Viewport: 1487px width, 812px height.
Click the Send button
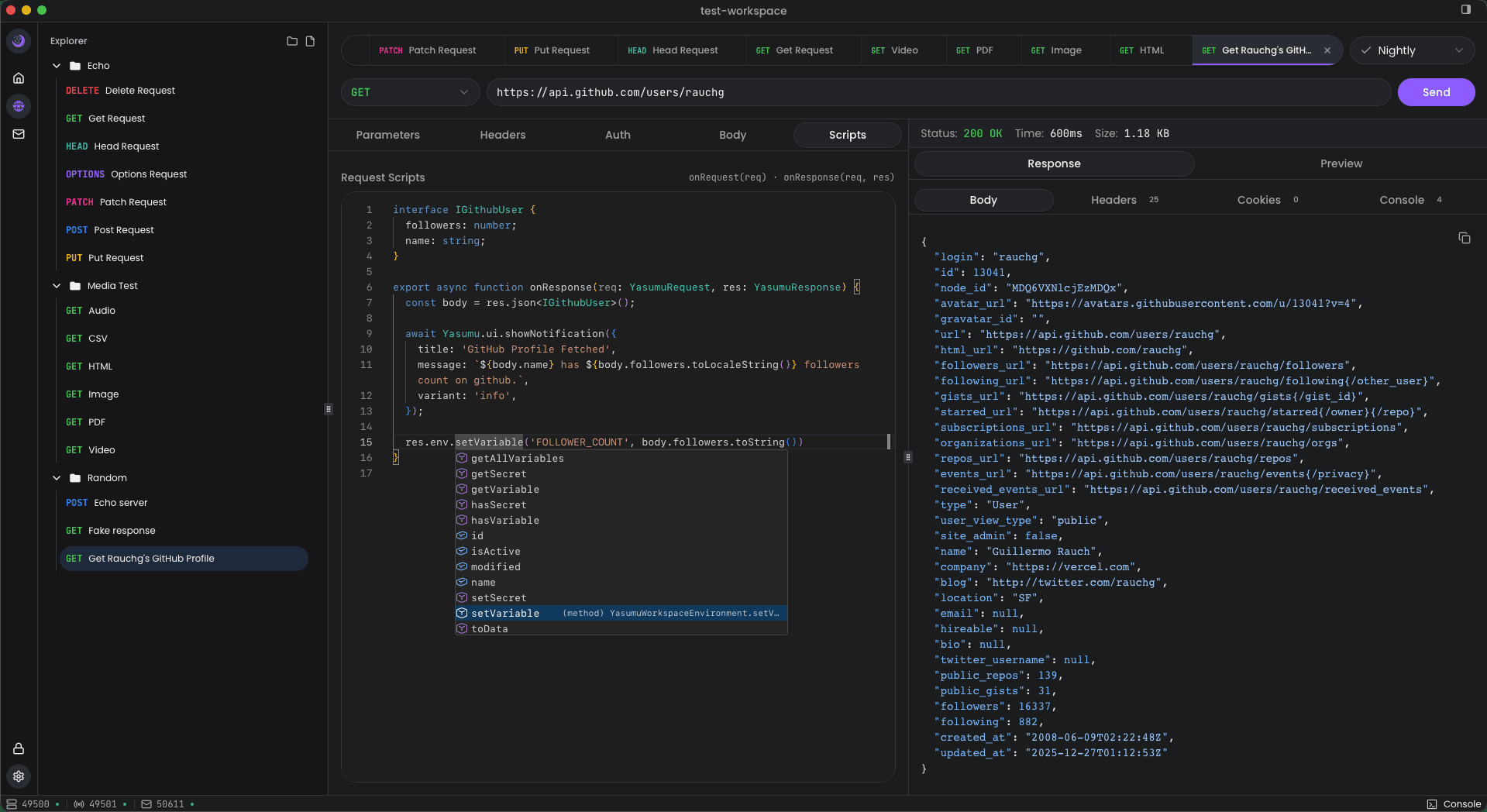(x=1436, y=92)
